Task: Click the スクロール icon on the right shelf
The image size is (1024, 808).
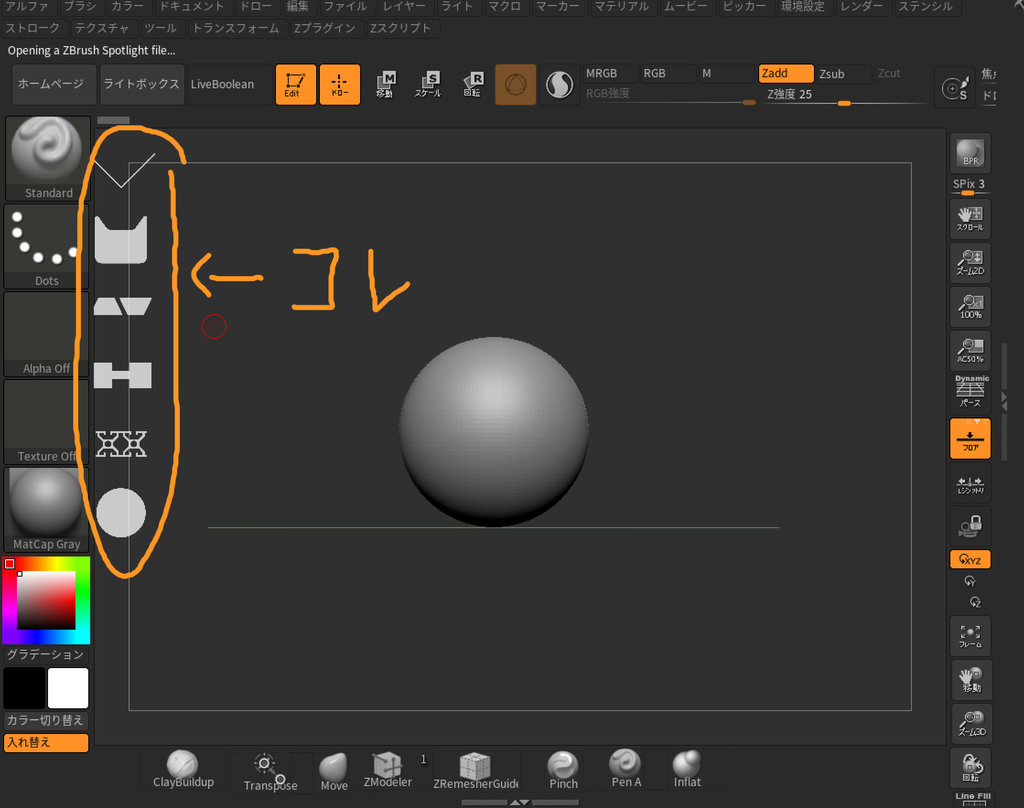Action: (969, 217)
